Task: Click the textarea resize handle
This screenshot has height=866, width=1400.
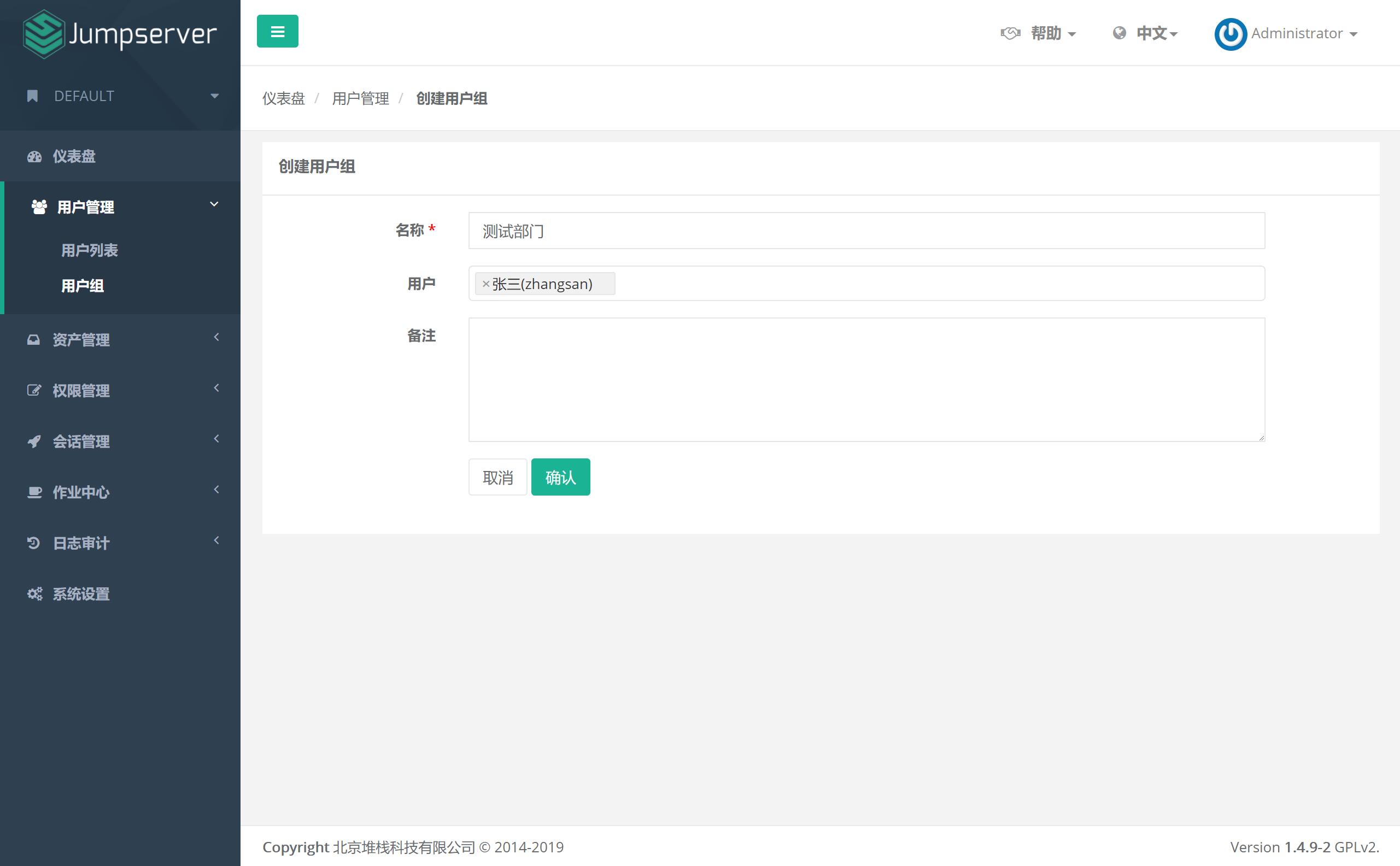Action: pyautogui.click(x=1261, y=438)
